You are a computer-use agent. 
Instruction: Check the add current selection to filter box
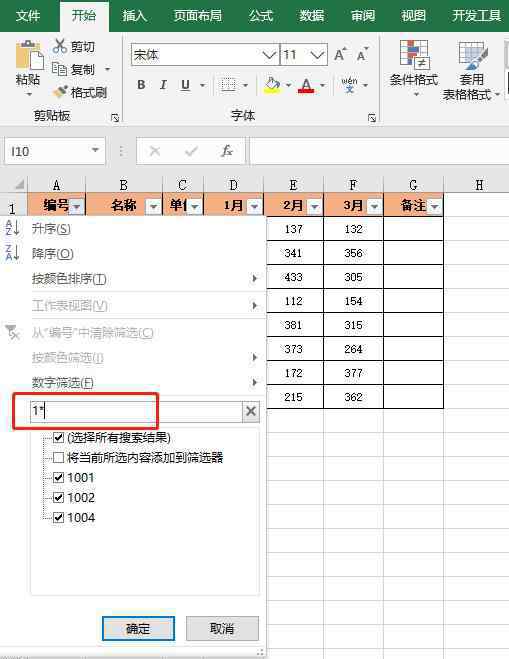tap(58, 457)
